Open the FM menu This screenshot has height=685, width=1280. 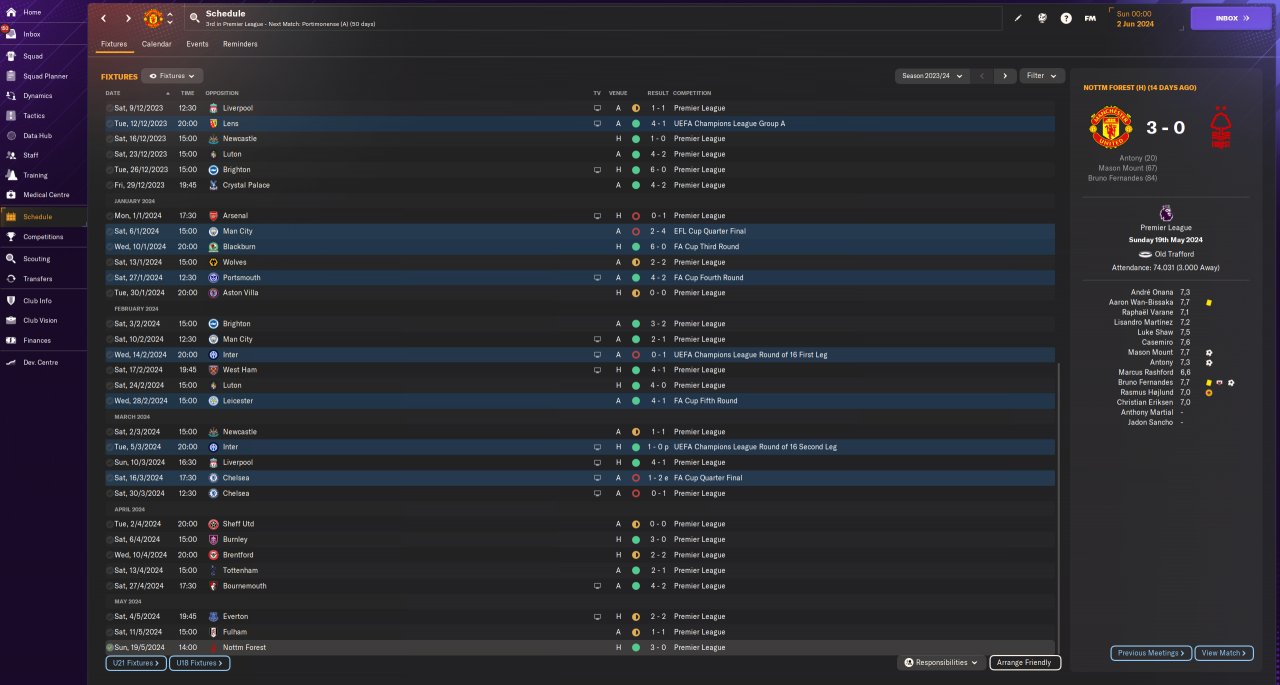point(1090,18)
